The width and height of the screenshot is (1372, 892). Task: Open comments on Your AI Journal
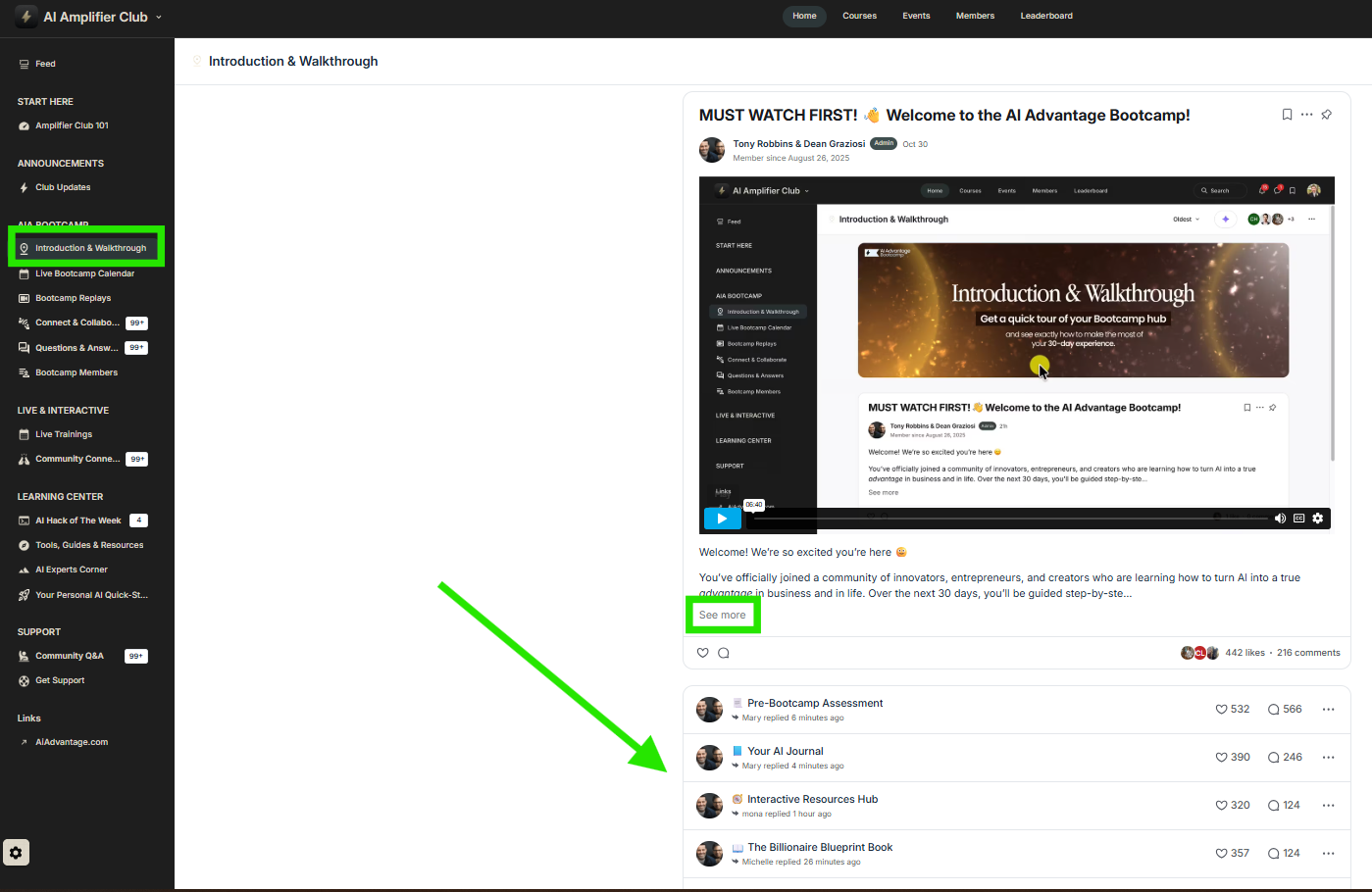(x=1285, y=757)
